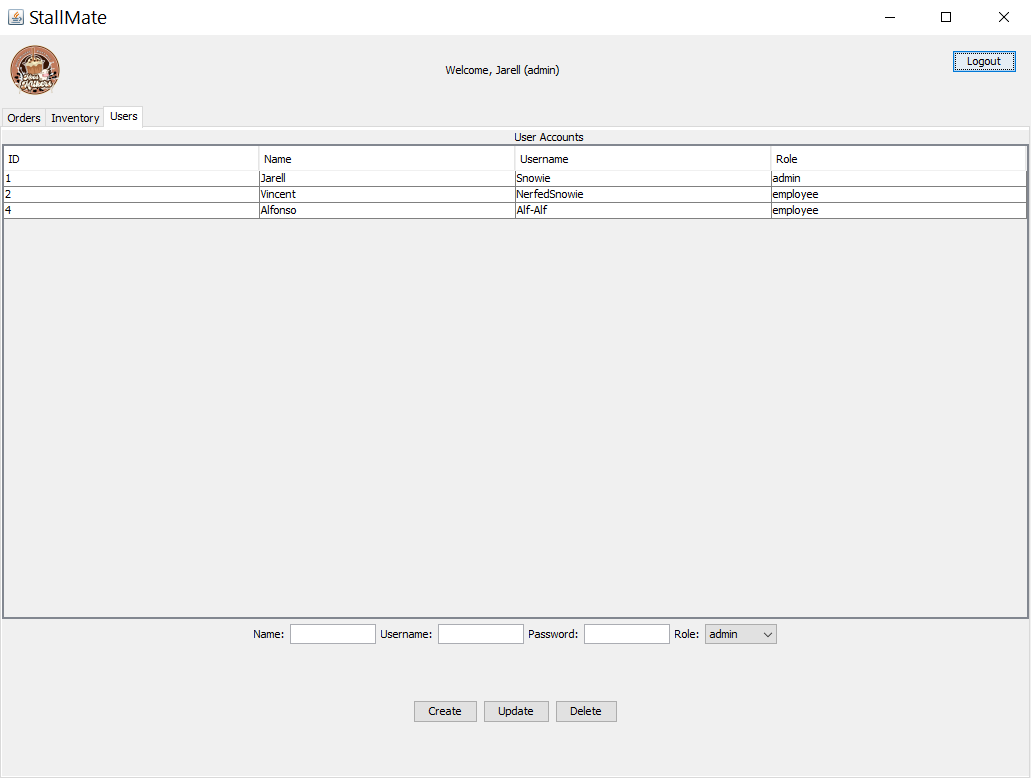Viewport: 1031px width, 778px height.
Task: Focus the Name input field
Action: [x=333, y=634]
